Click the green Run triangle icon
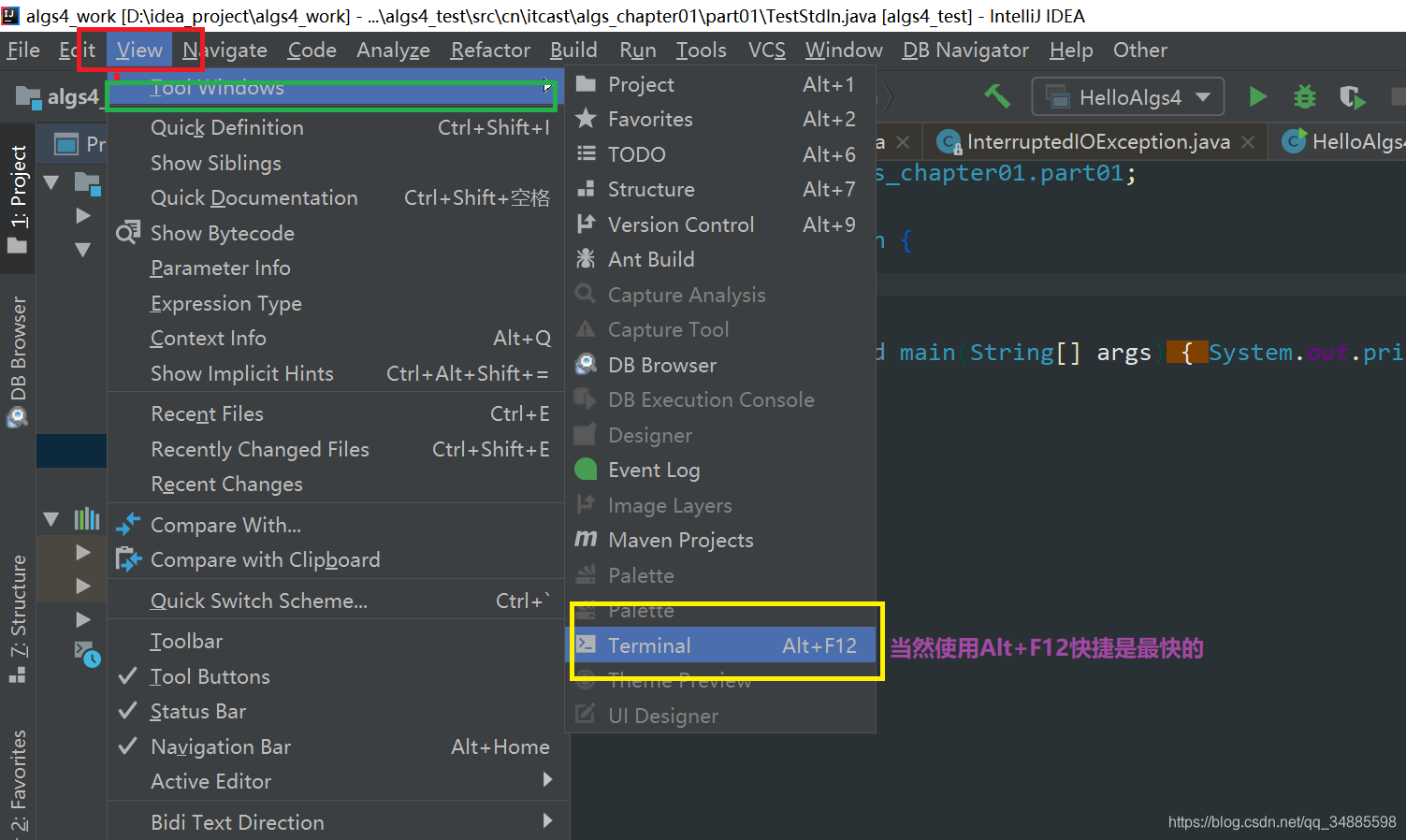This screenshot has width=1406, height=840. coord(1258,96)
